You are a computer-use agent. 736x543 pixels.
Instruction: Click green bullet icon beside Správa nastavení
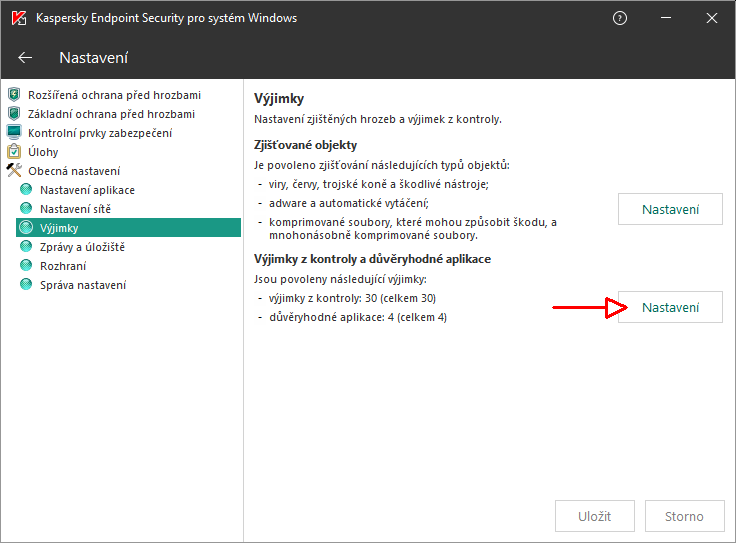coord(26,284)
